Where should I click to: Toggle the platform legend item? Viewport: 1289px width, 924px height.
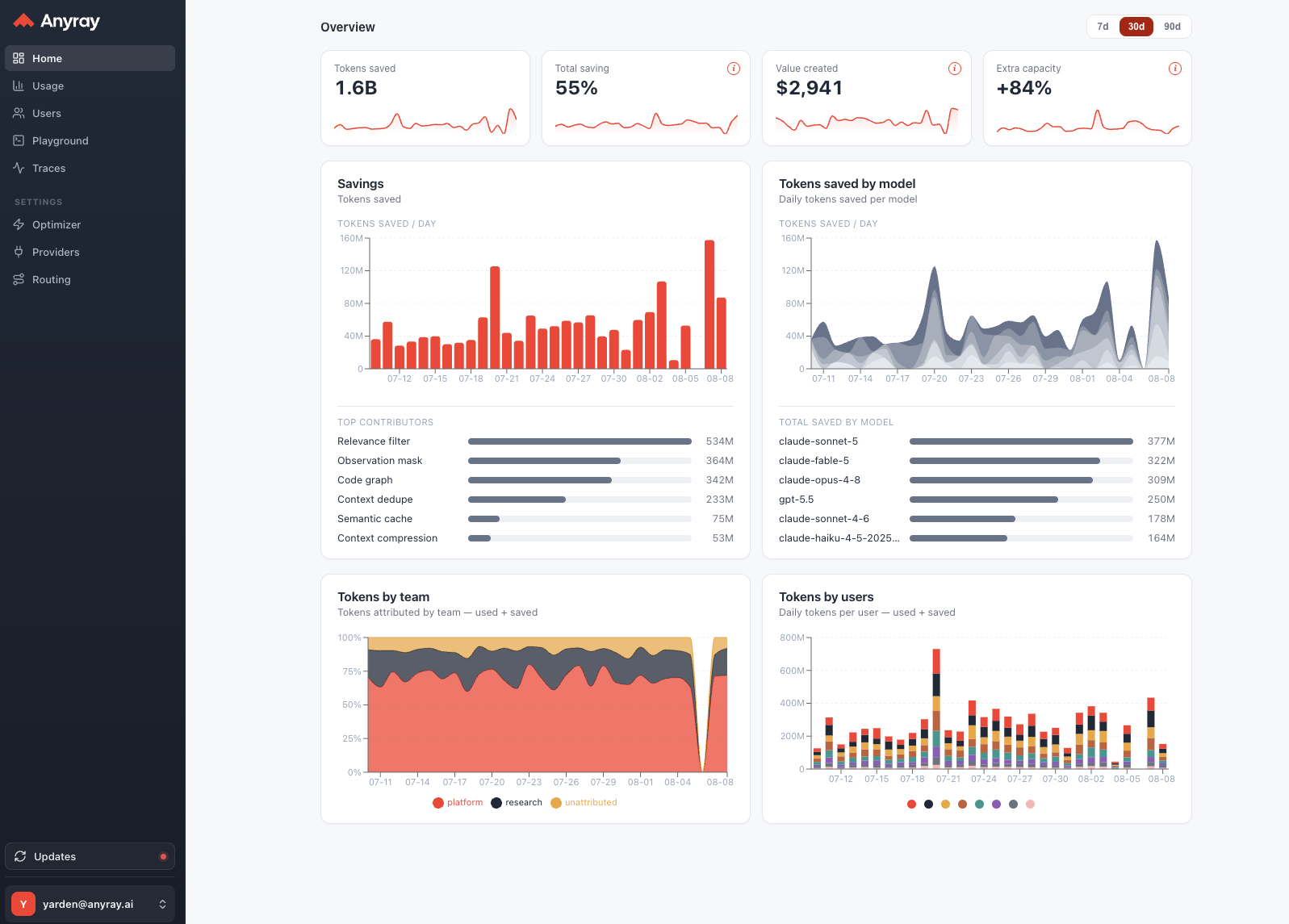tap(458, 802)
